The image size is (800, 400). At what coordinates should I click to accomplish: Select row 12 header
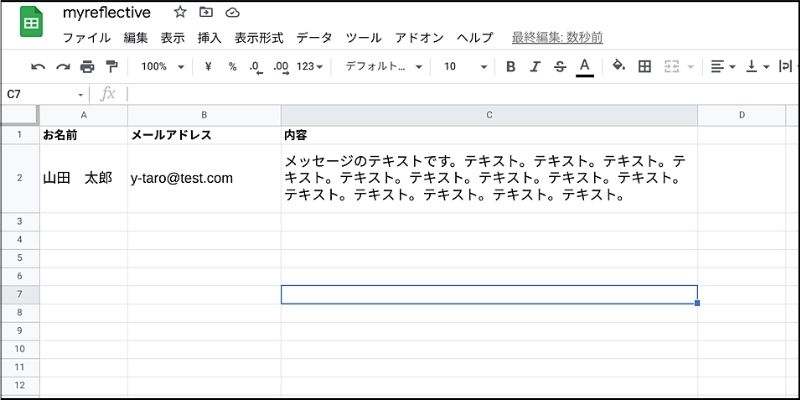tap(20, 385)
